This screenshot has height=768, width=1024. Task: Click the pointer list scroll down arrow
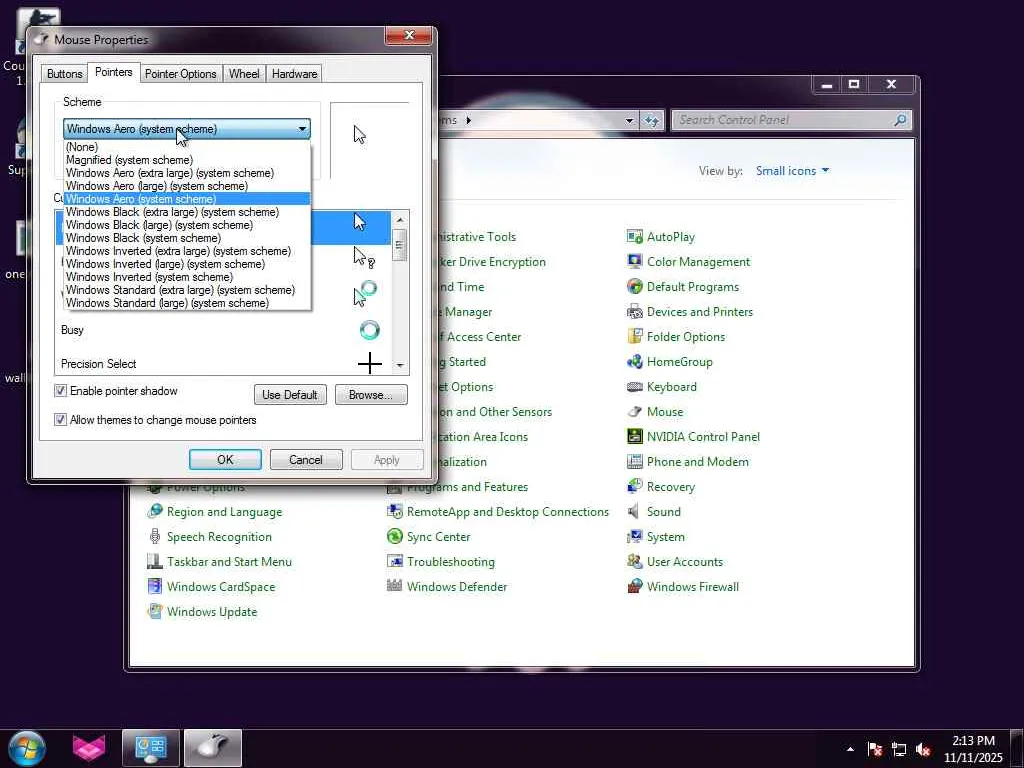[400, 366]
